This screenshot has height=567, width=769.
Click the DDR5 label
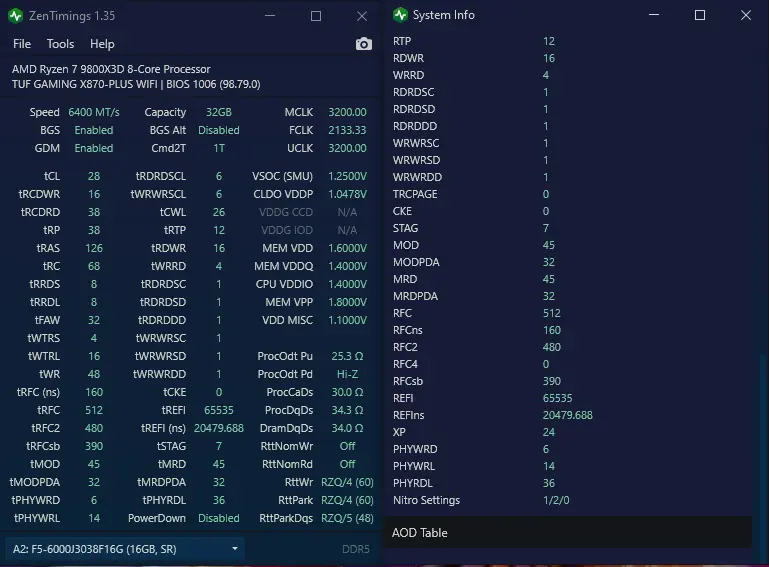pyautogui.click(x=356, y=549)
